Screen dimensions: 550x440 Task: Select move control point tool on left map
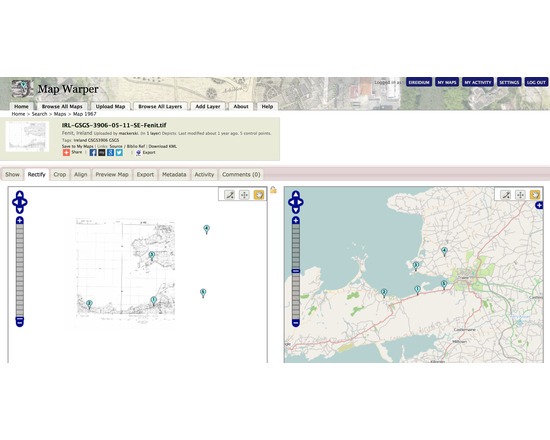pos(244,195)
